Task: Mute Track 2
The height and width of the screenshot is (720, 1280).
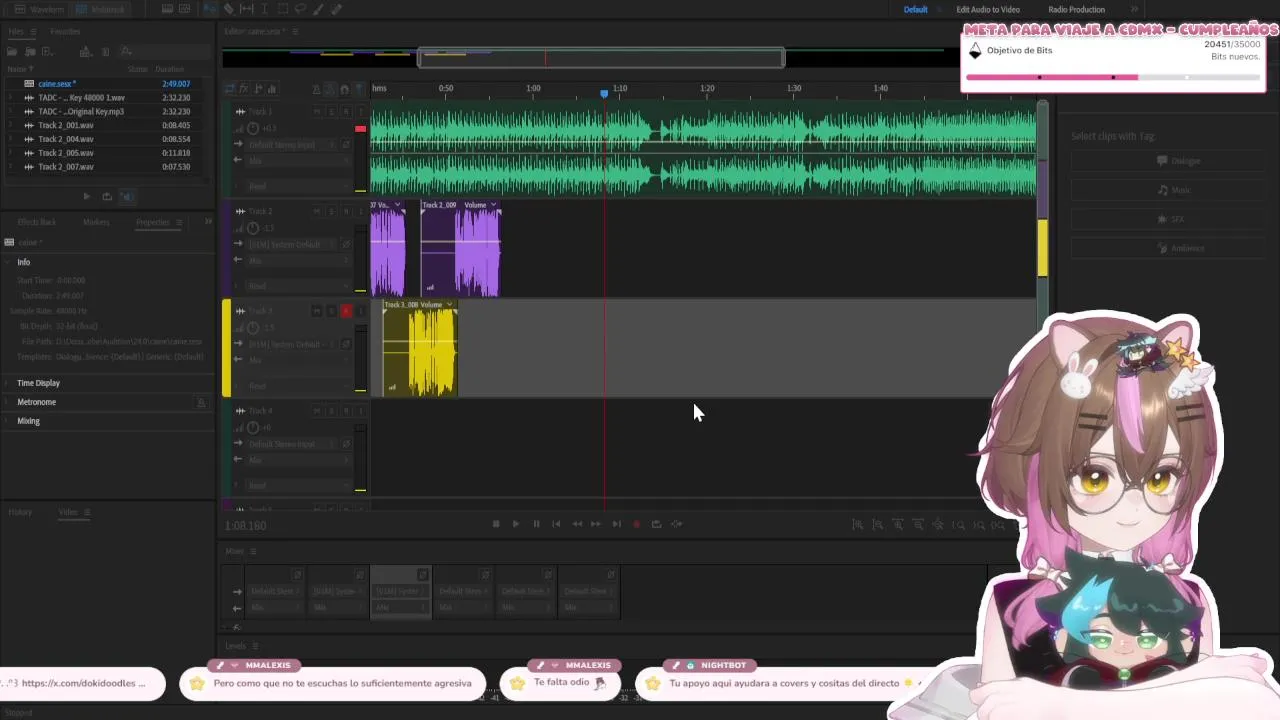Action: [317, 211]
